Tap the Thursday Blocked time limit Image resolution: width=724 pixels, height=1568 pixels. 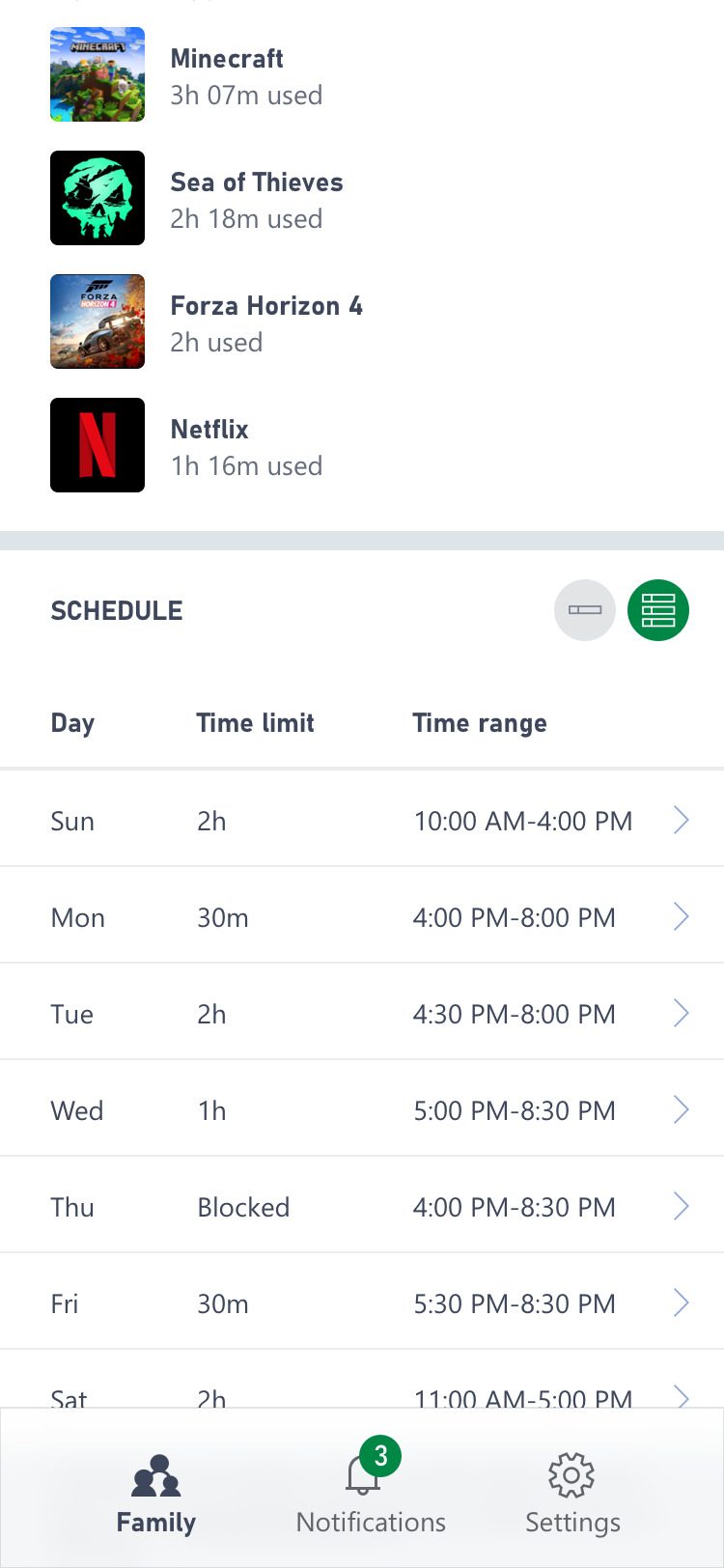point(243,1207)
